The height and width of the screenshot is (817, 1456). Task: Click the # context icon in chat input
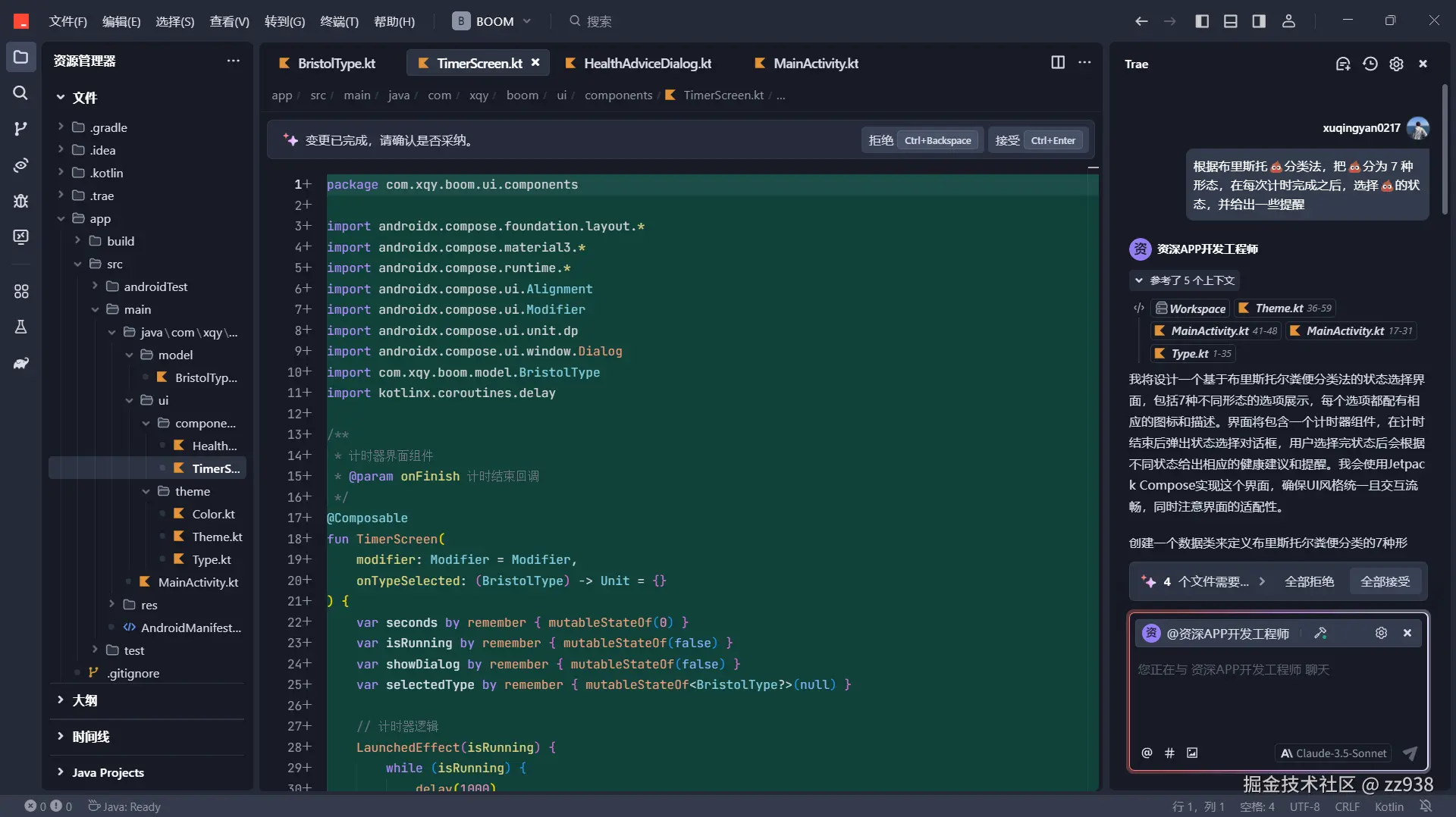point(1169,753)
